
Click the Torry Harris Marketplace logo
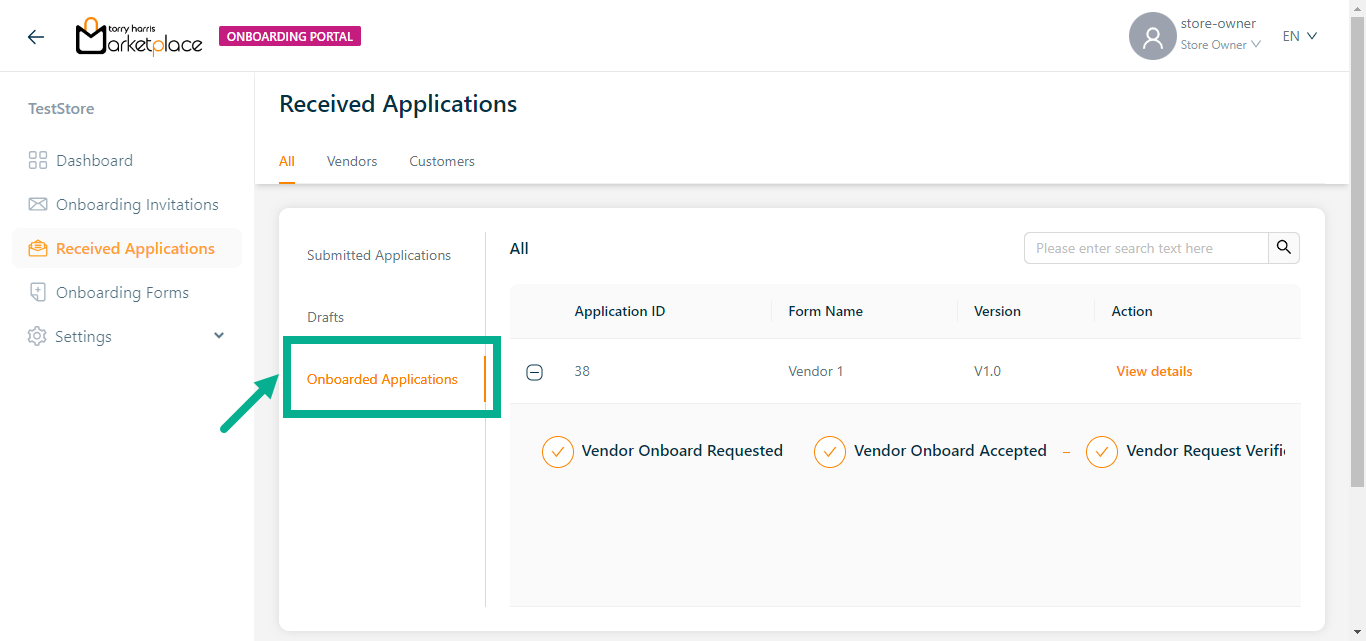(139, 37)
